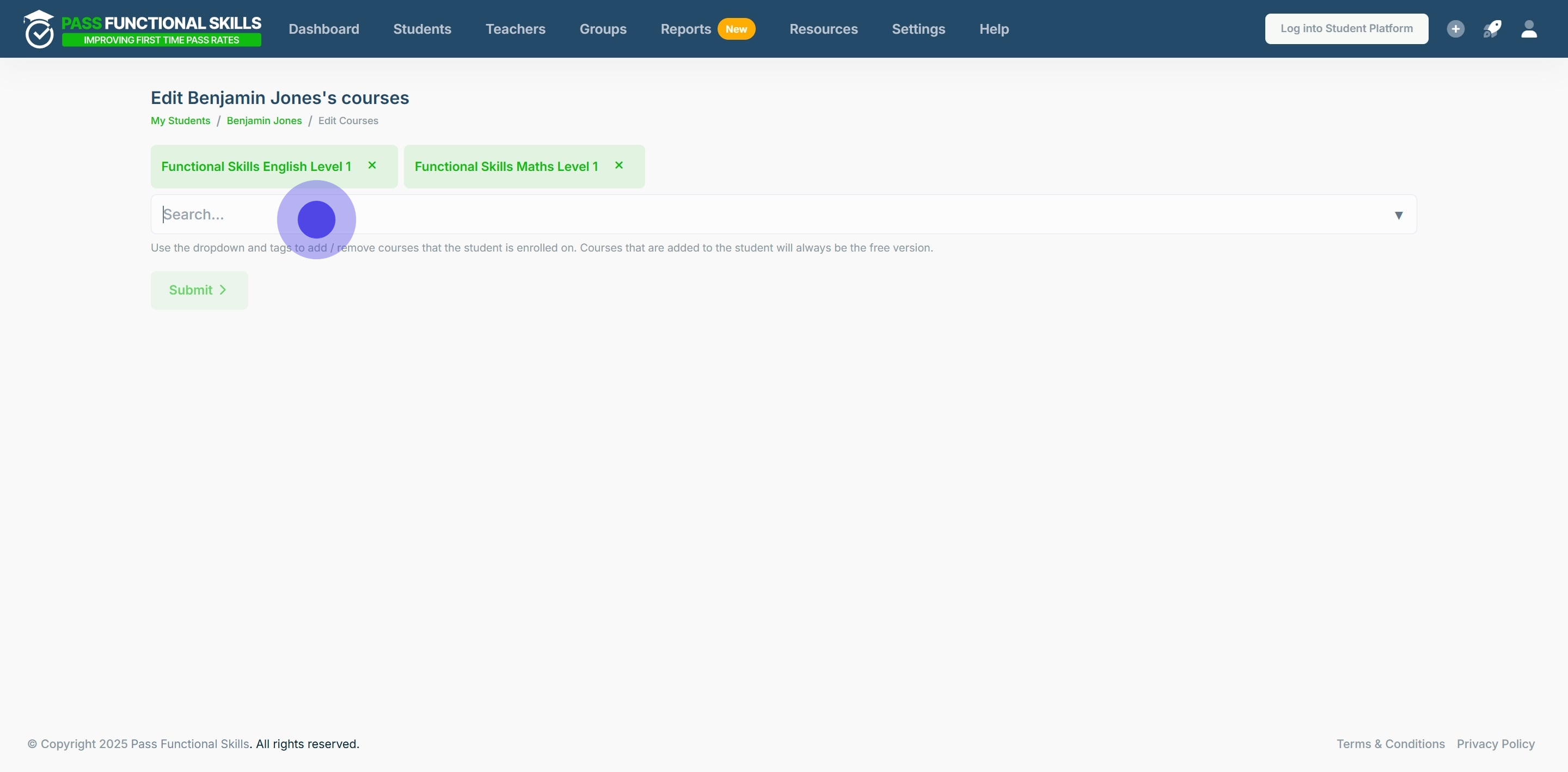Click the Pass Functional Skills footer link
Image resolution: width=1568 pixels, height=772 pixels.
(x=190, y=744)
